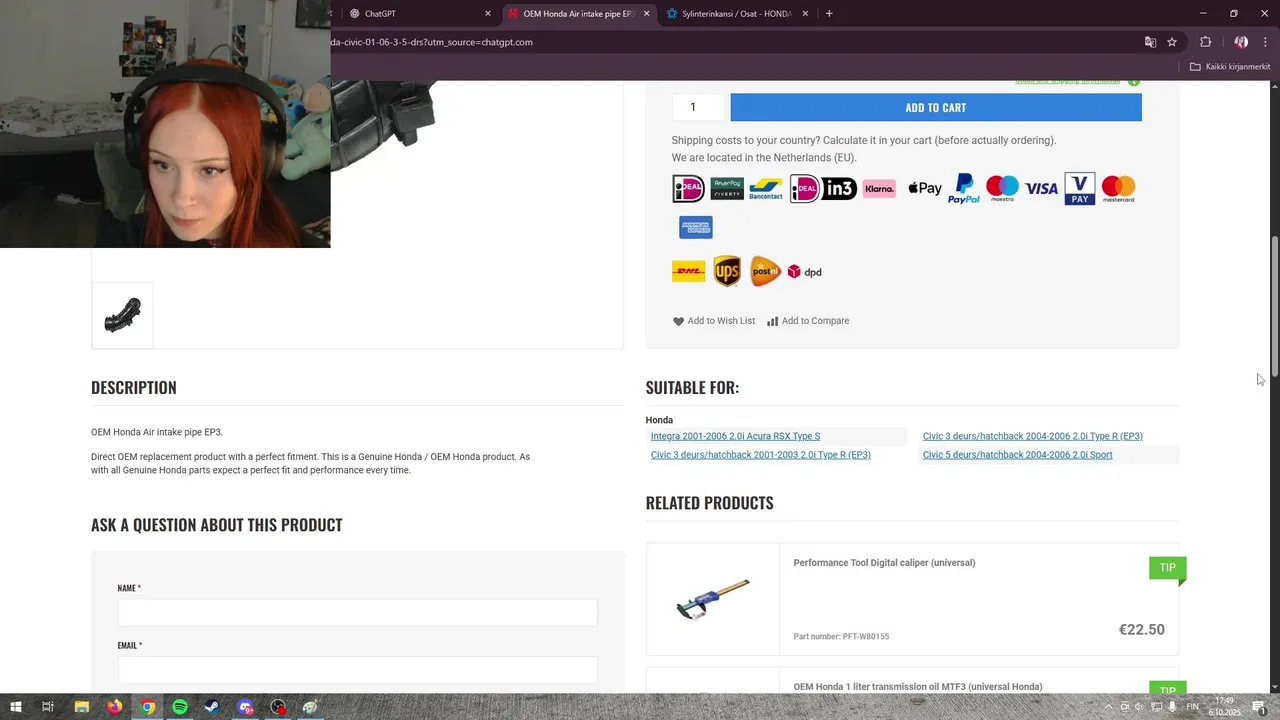This screenshot has width=1280, height=720.
Task: Open Task View on the taskbar
Action: point(47,707)
